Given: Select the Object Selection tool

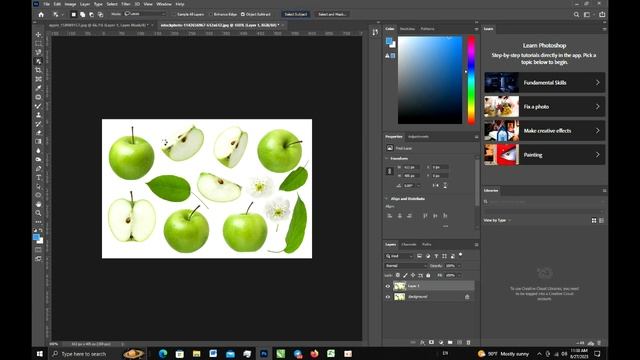Looking at the screenshot, I should click(x=38, y=61).
